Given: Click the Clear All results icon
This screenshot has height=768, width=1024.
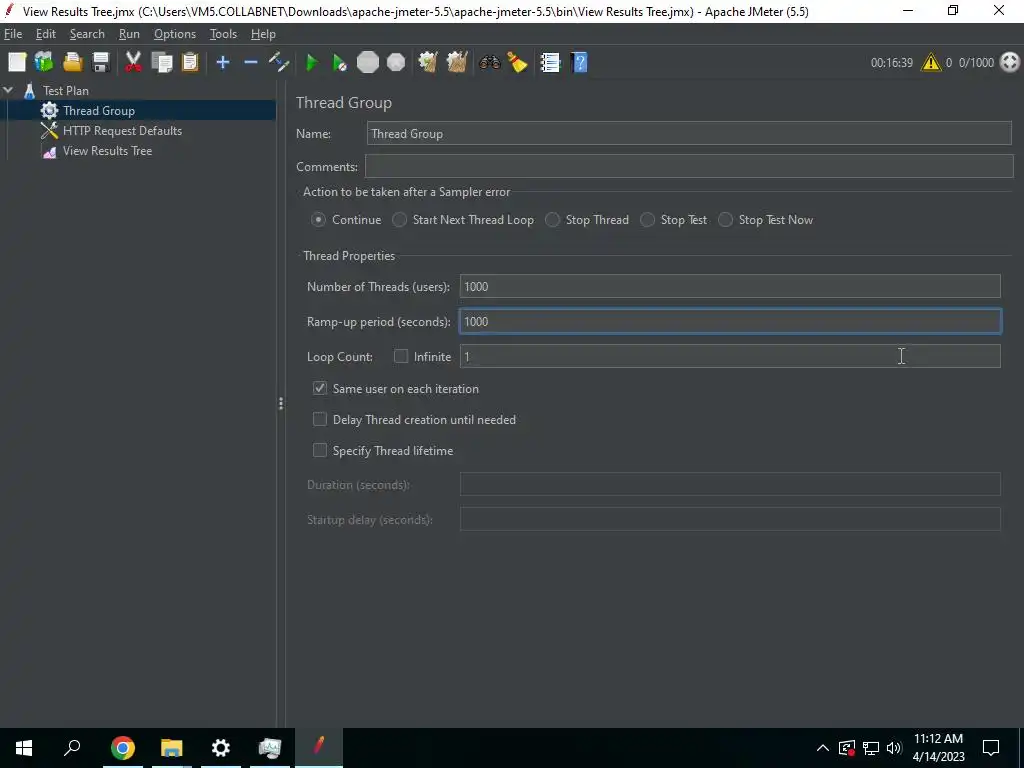Looking at the screenshot, I should pos(456,63).
